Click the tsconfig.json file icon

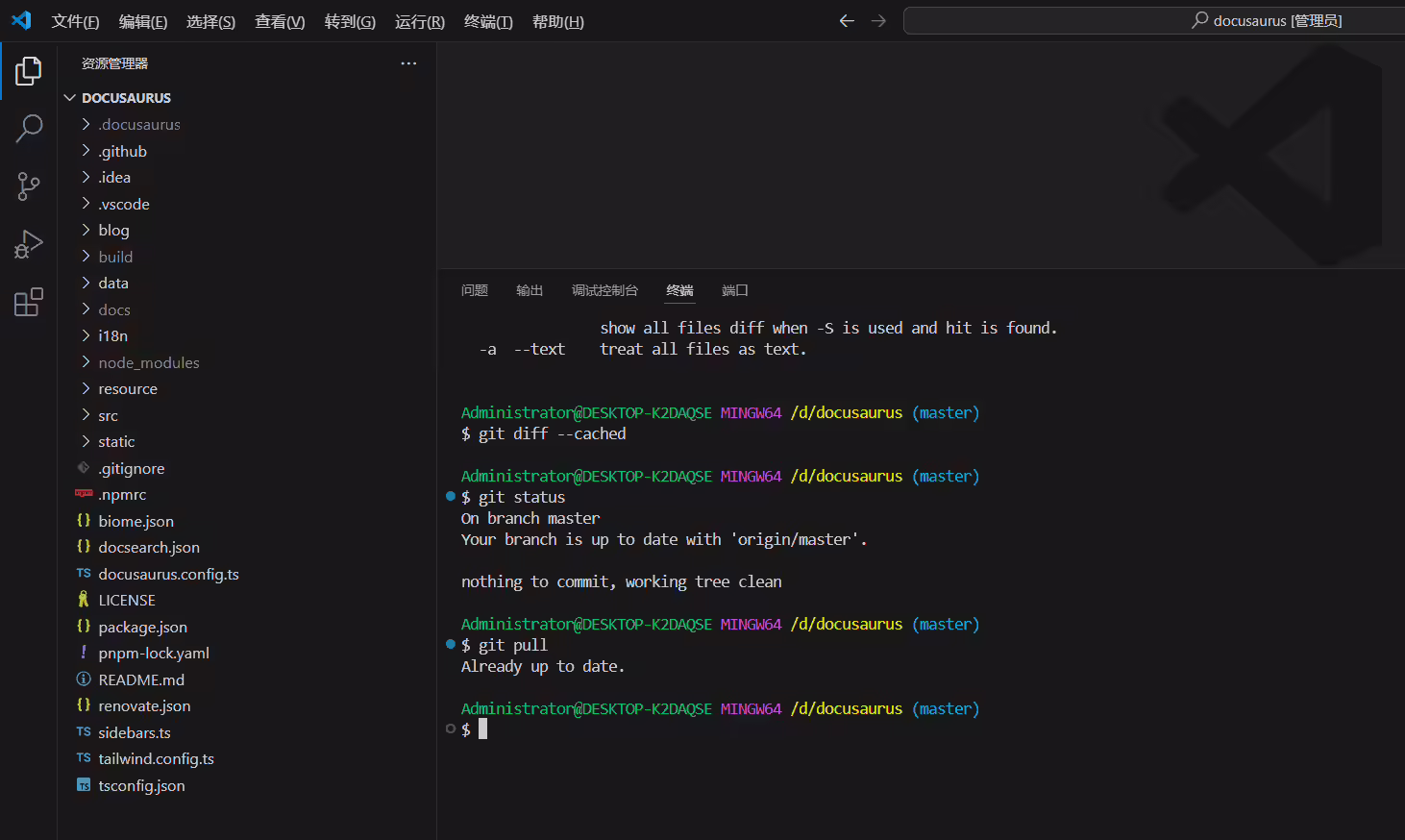pos(84,785)
